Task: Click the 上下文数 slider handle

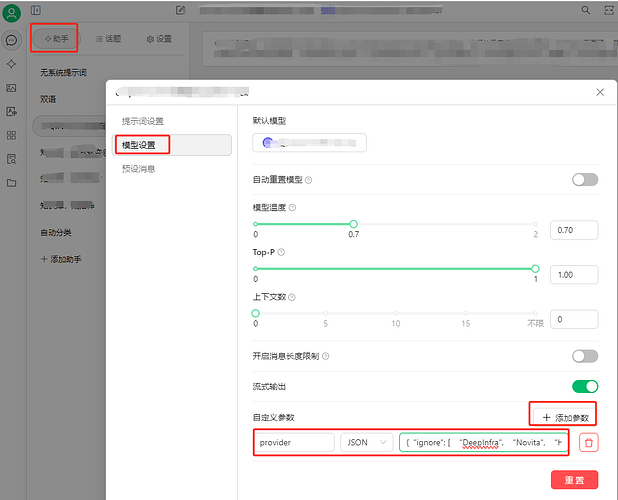Action: (255, 313)
